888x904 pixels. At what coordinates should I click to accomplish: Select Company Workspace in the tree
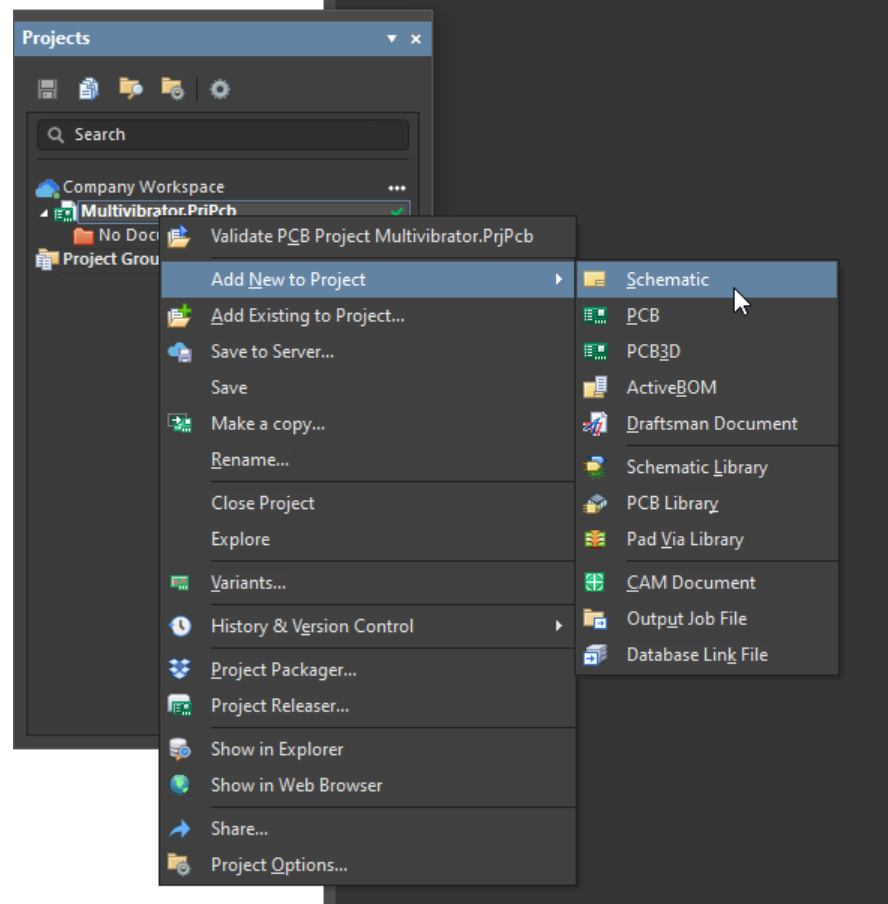(143, 187)
